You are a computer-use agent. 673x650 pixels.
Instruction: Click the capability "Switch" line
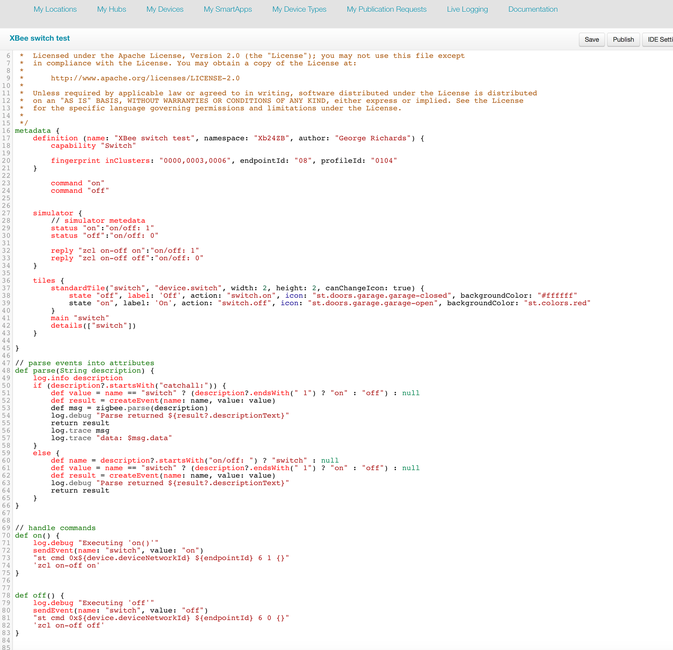pos(93,146)
